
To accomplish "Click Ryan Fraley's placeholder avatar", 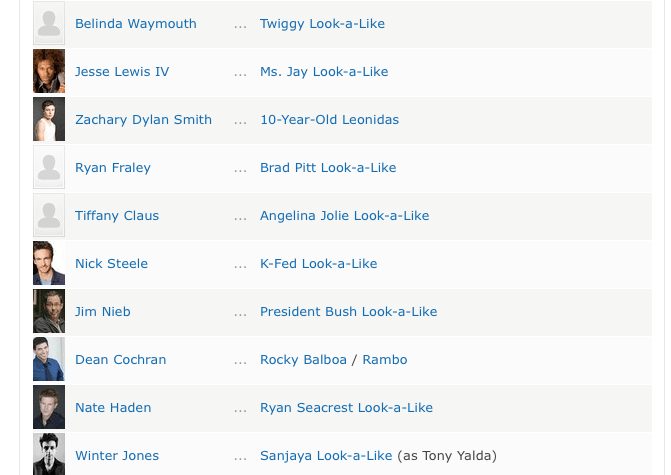I will click(49, 167).
